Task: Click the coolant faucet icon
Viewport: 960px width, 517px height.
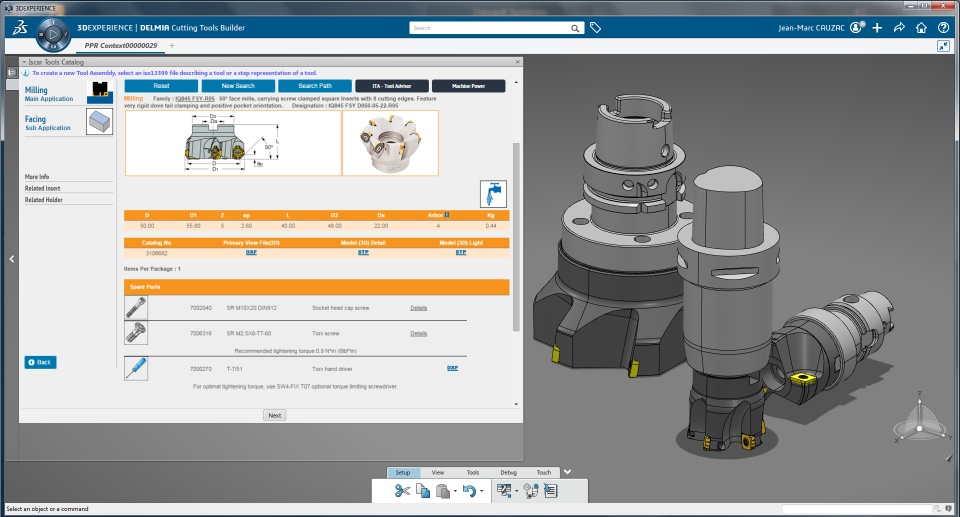Action: (493, 194)
